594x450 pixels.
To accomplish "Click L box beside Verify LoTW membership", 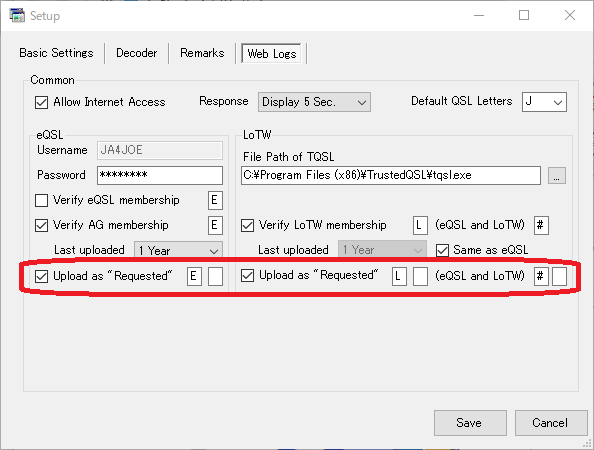I will [x=420, y=225].
